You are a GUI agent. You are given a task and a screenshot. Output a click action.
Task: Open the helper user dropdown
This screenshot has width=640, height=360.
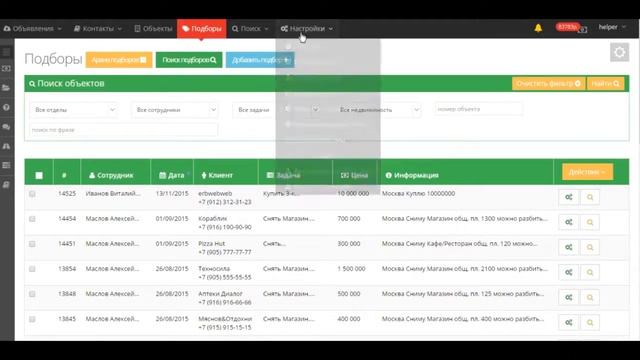(x=612, y=27)
